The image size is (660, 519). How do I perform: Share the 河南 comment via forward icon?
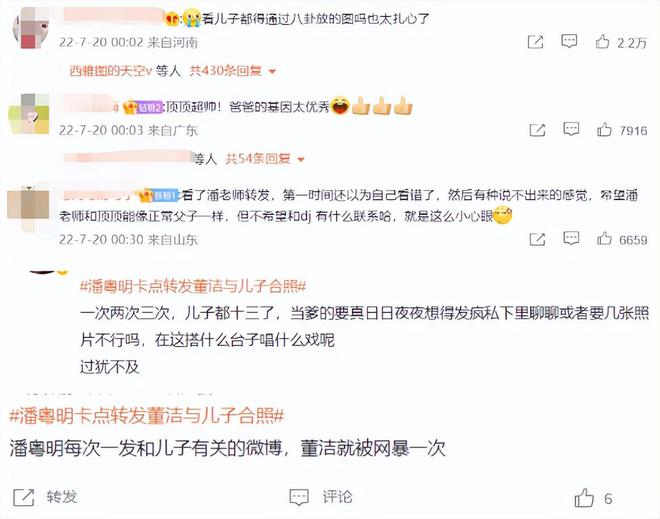[x=535, y=42]
